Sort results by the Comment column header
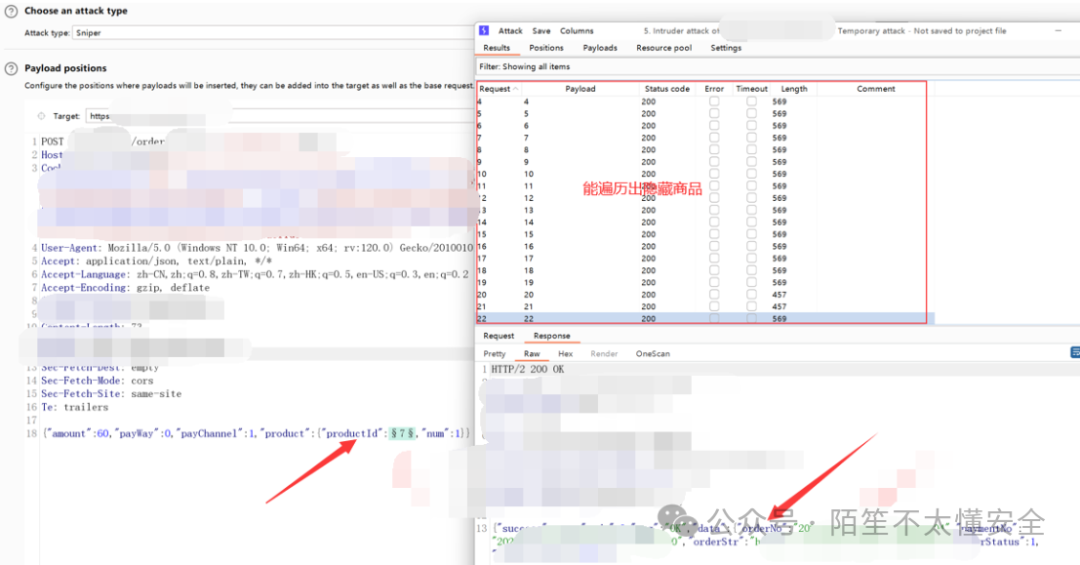Viewport: 1080px width, 565px height. point(875,89)
